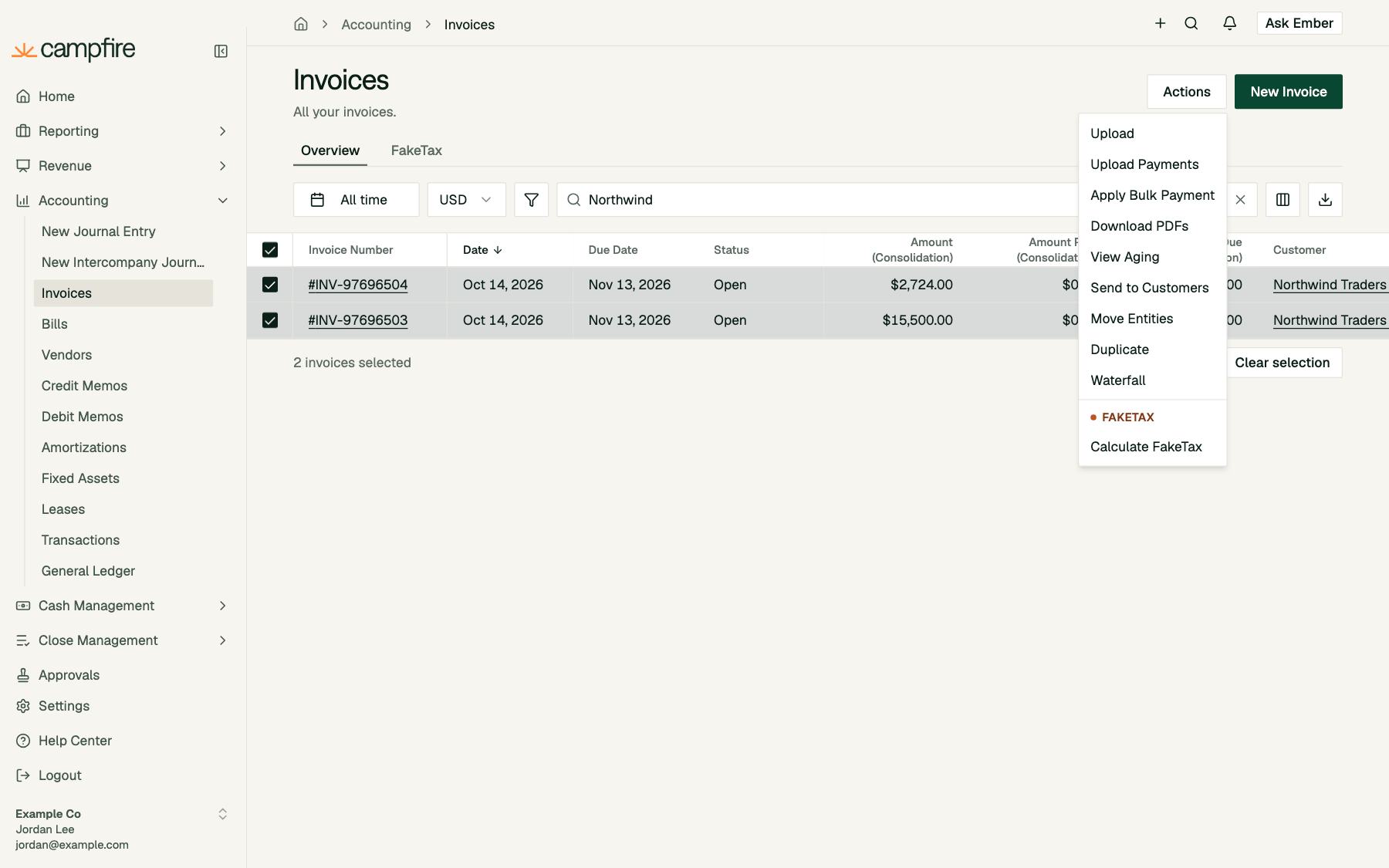
Task: Uncheck invoice #INV-97696503 checkbox
Action: tap(270, 320)
